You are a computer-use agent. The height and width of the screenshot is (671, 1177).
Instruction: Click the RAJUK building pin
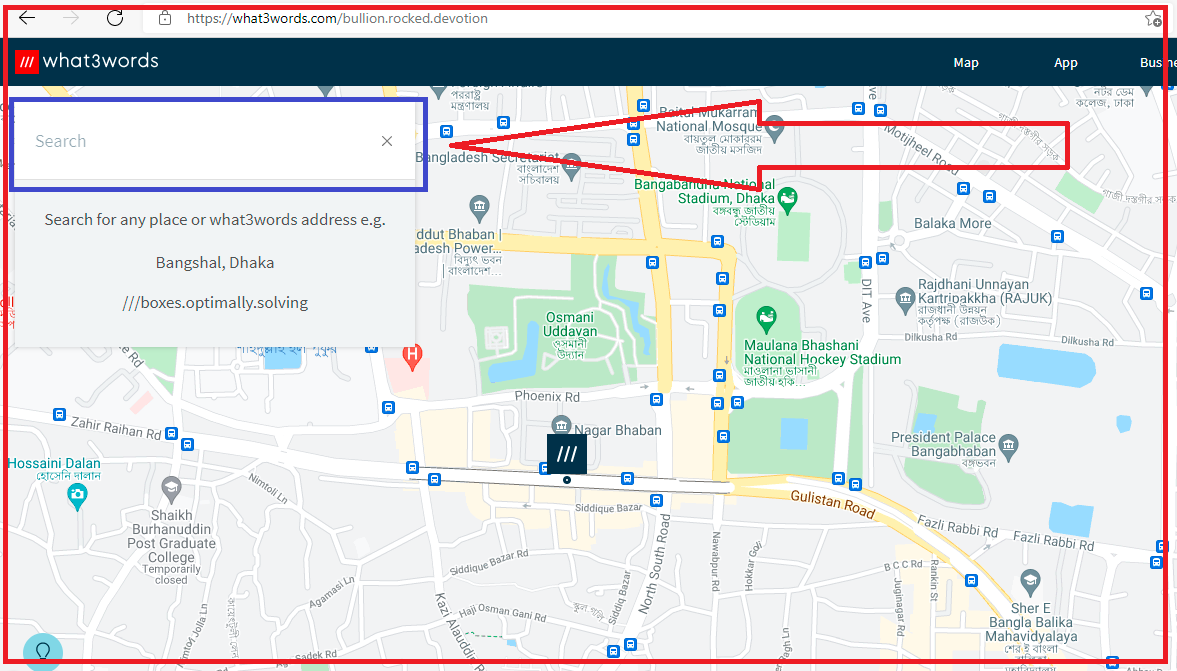click(906, 300)
